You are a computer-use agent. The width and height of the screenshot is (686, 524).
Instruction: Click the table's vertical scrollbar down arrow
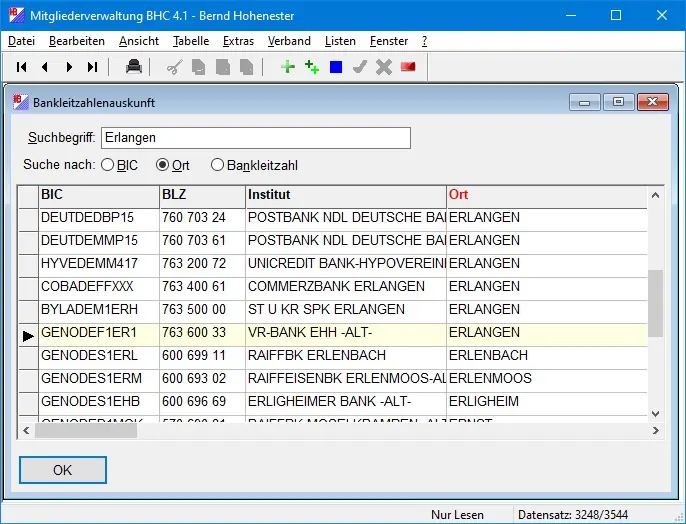(656, 413)
